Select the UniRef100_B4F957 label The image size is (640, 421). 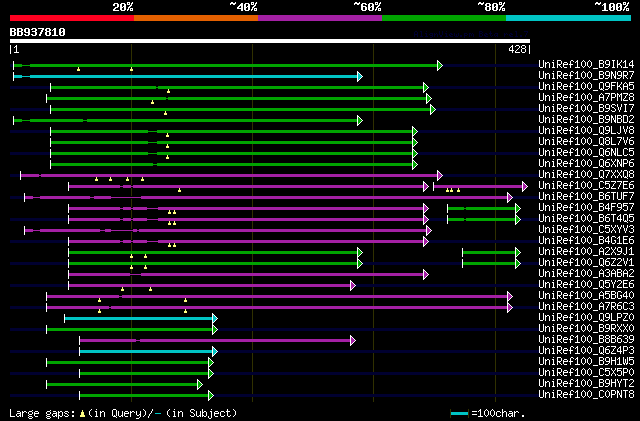pyautogui.click(x=586, y=208)
